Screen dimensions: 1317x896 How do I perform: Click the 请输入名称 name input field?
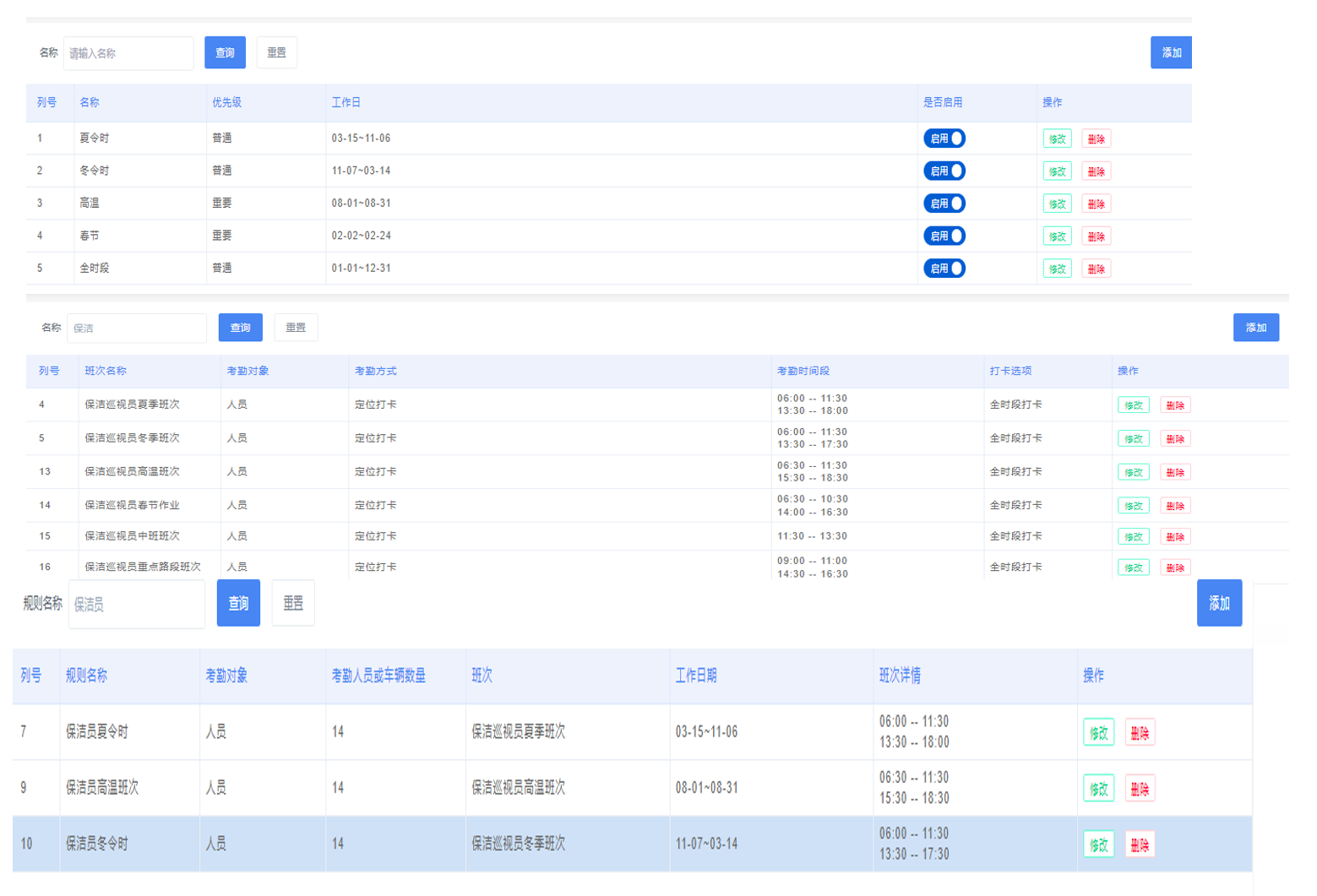(128, 53)
